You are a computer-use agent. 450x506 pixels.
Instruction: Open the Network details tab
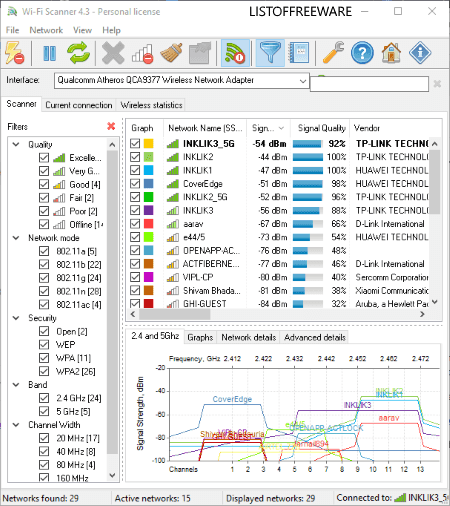coord(249,337)
